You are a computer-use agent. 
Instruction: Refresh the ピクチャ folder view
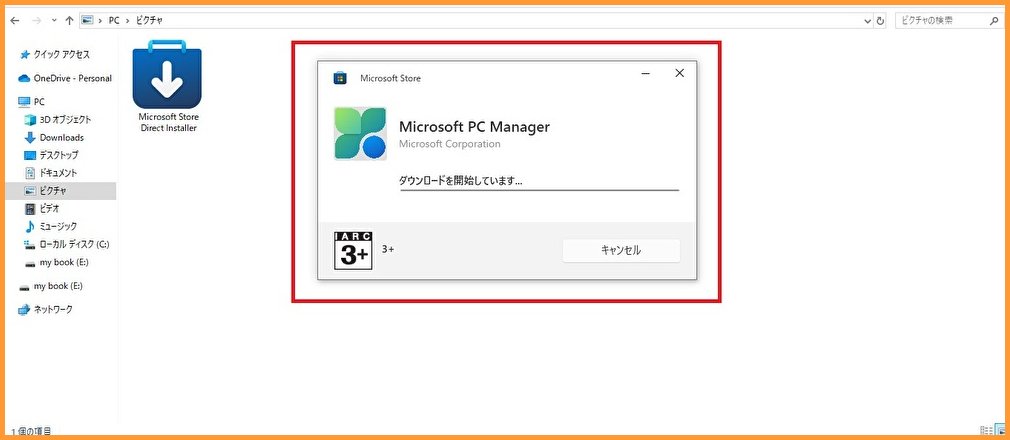point(881,21)
